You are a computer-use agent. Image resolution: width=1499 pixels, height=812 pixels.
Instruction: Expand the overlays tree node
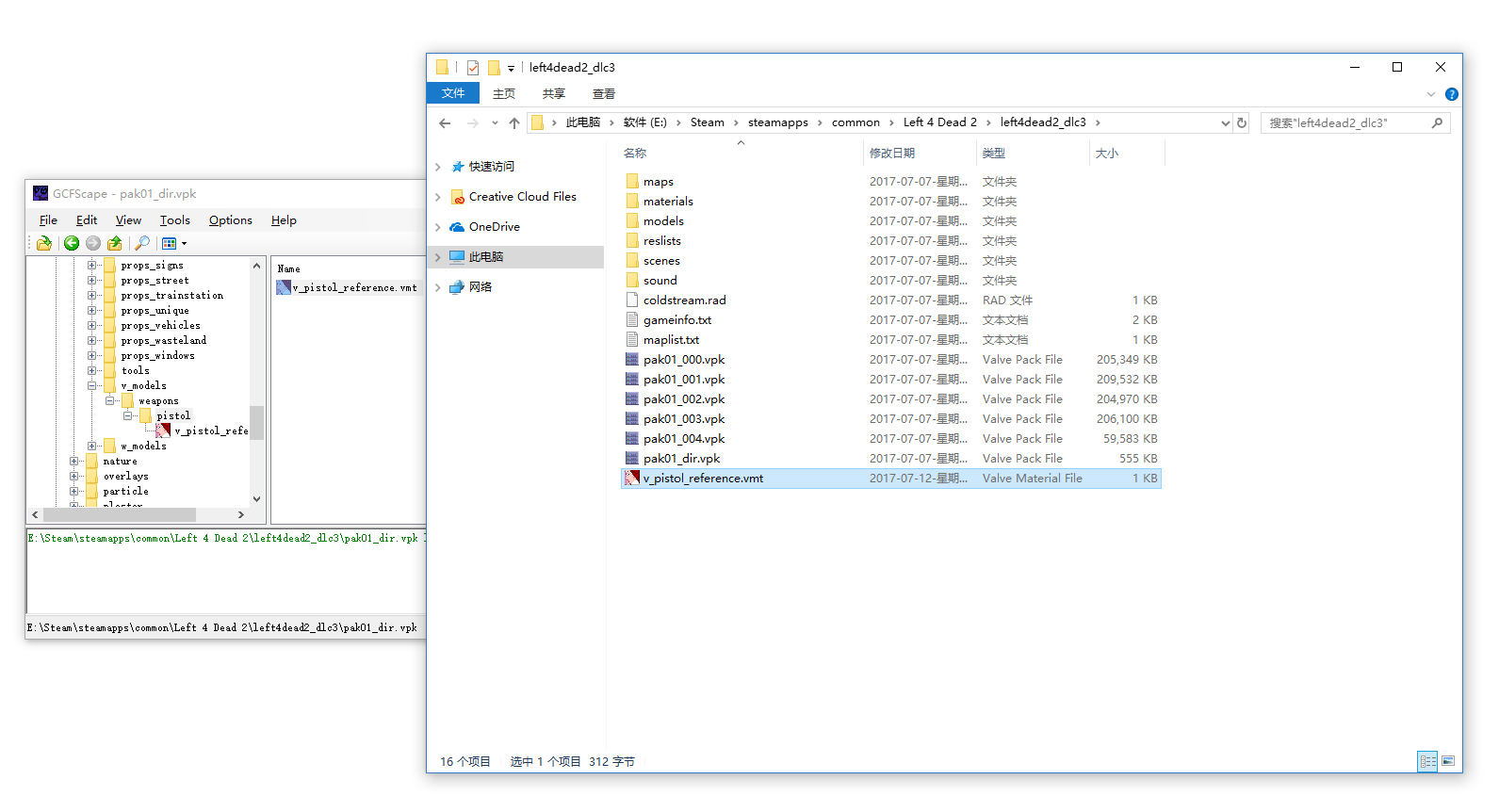(74, 477)
